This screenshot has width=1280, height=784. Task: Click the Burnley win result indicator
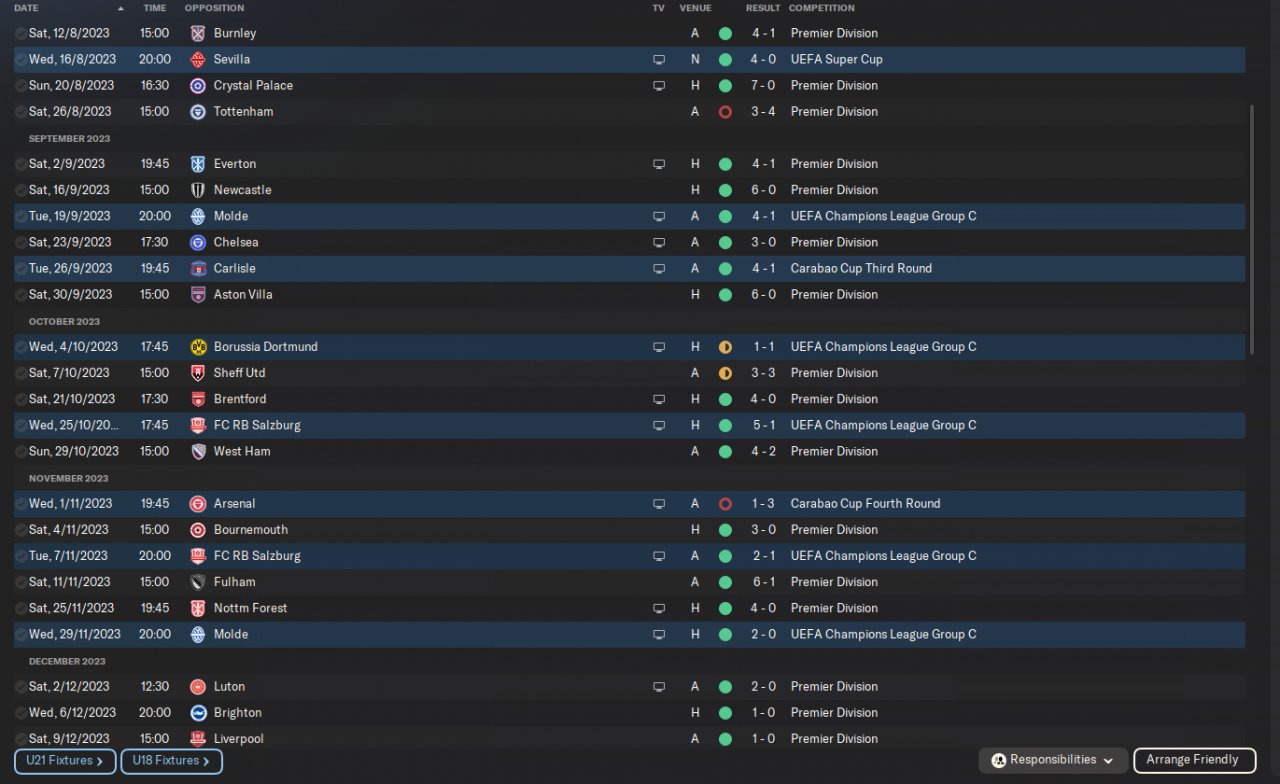pyautogui.click(x=725, y=33)
